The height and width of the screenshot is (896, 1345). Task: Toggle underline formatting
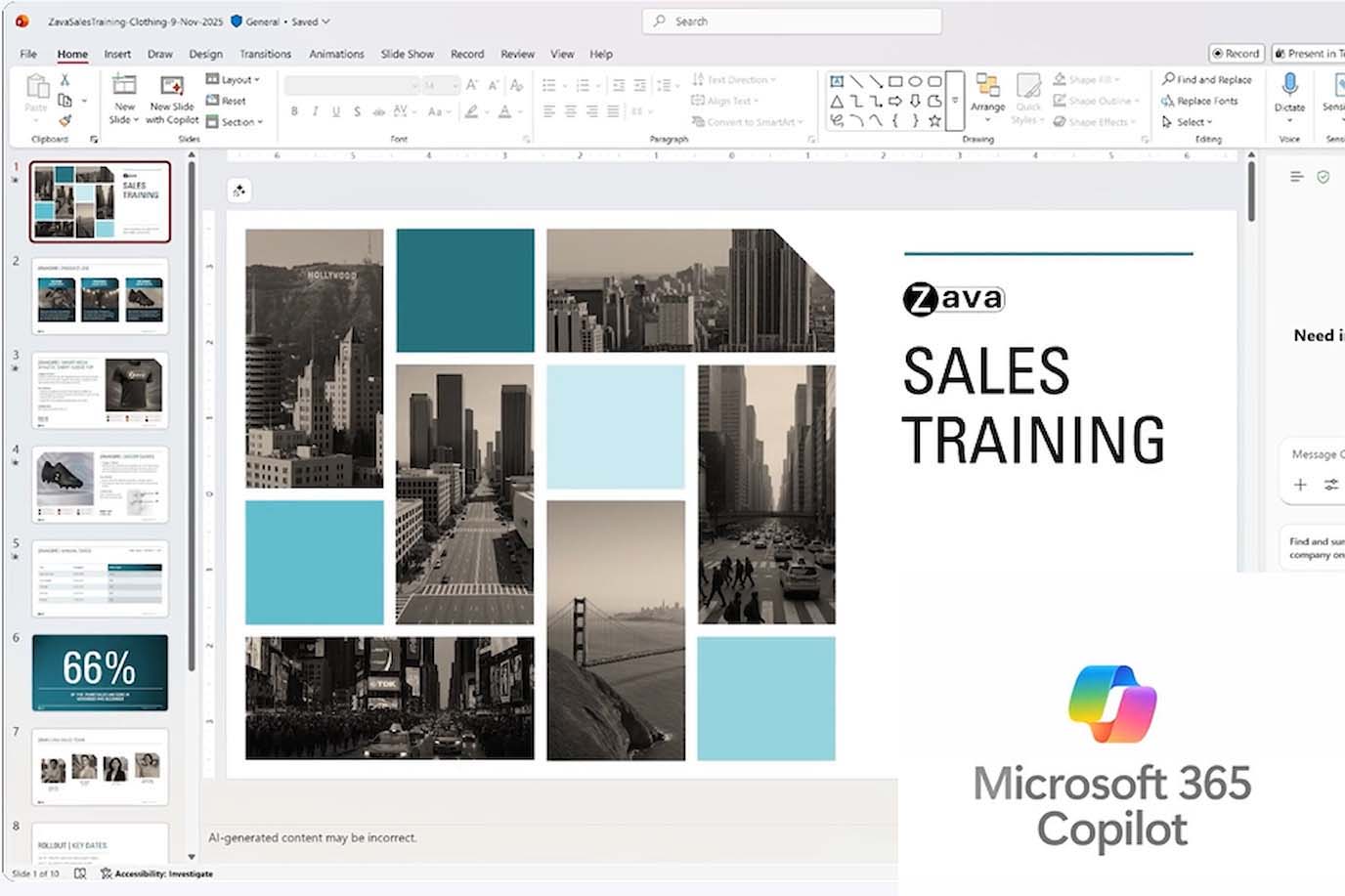coord(335,111)
